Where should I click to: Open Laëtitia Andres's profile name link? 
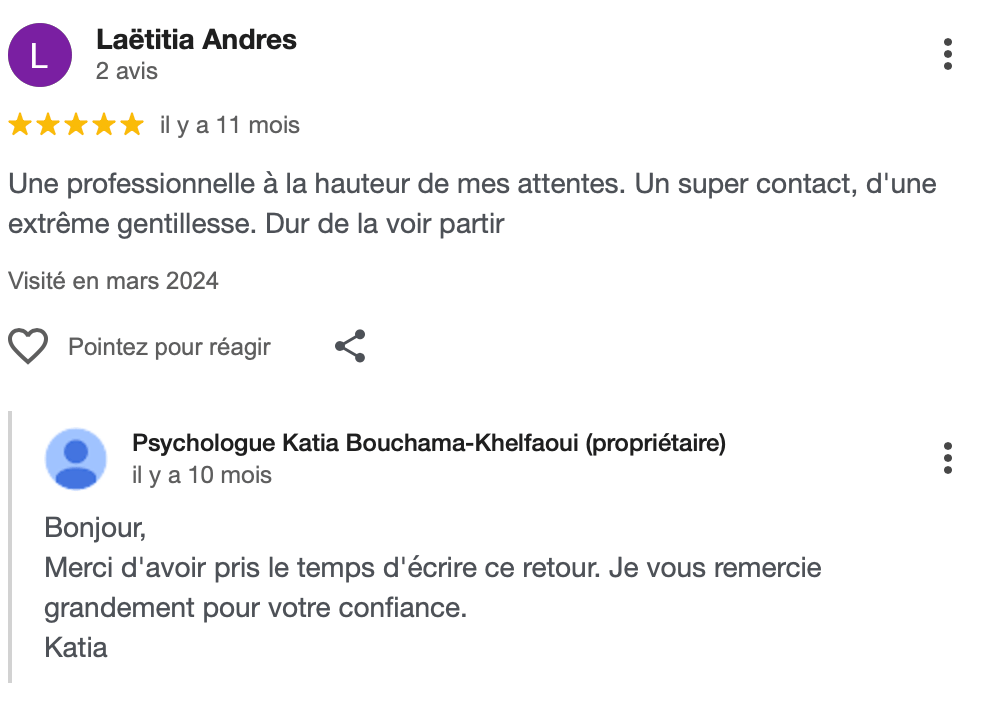point(196,40)
